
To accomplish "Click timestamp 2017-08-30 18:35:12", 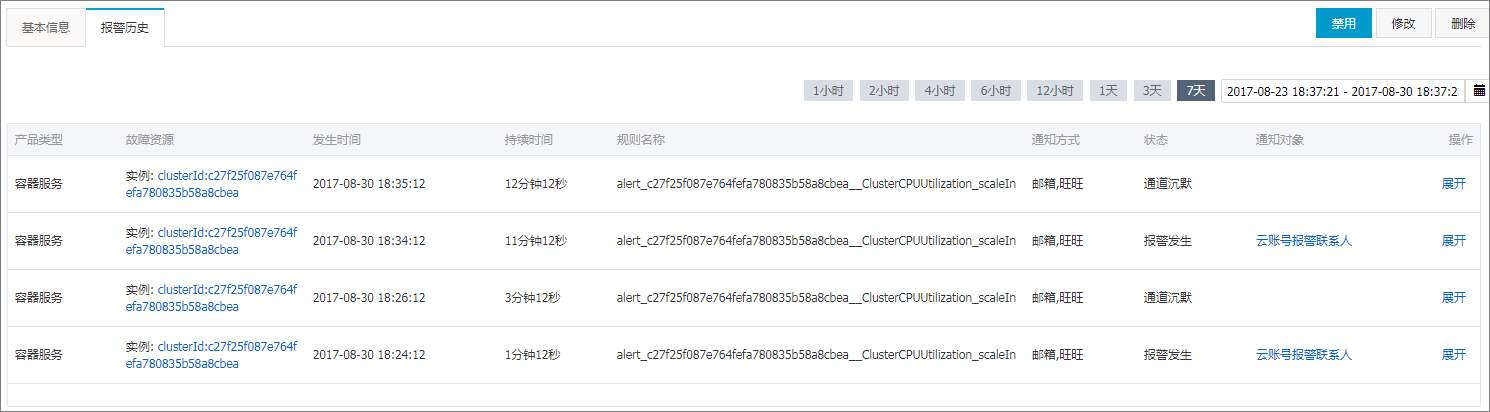I will pyautogui.click(x=369, y=184).
